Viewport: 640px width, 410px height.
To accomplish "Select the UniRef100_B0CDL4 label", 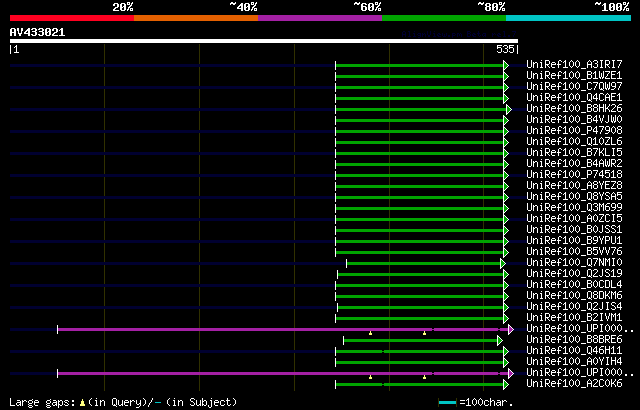I will 574,285.
